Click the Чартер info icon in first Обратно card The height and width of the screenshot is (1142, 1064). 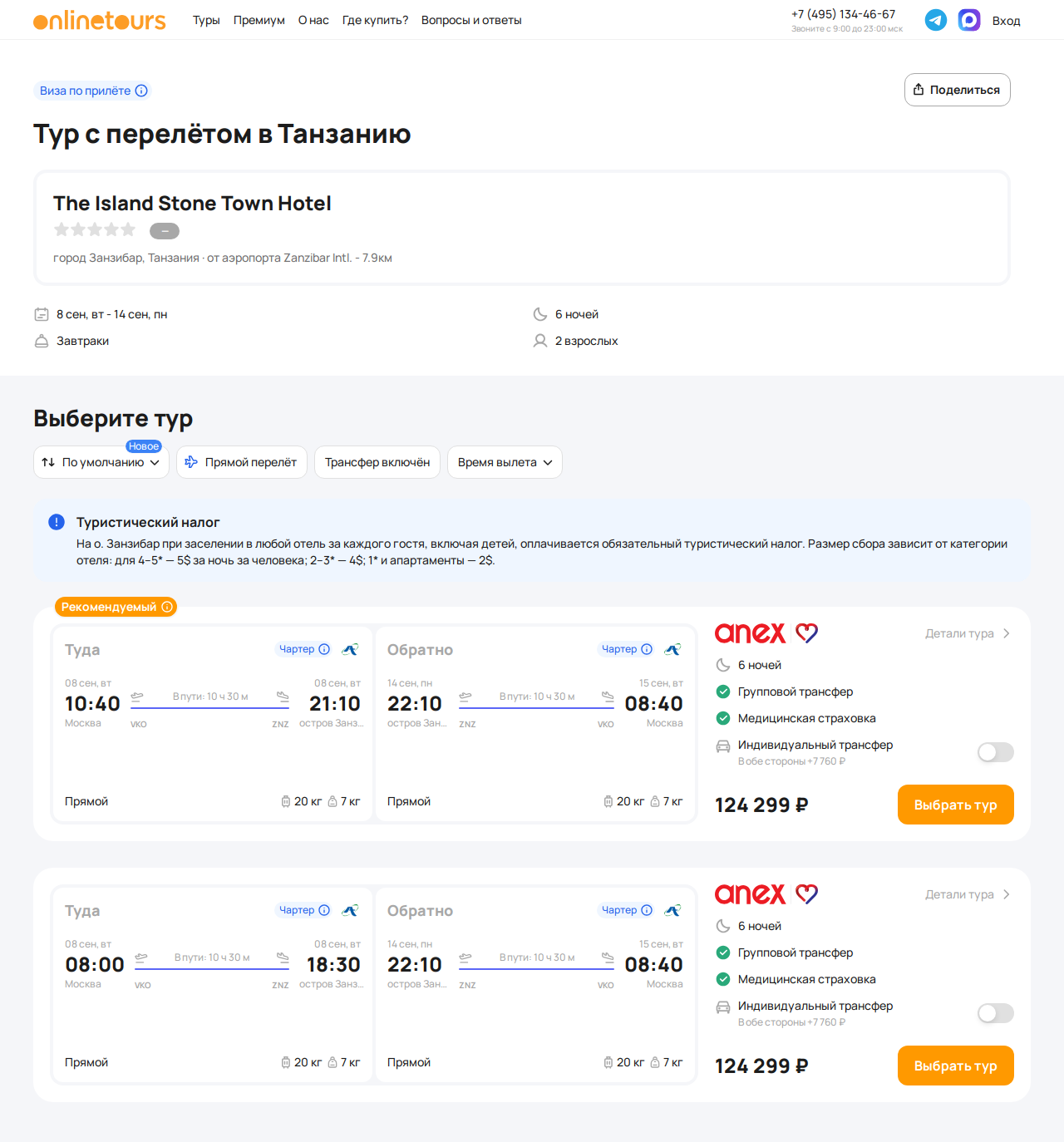pos(647,649)
